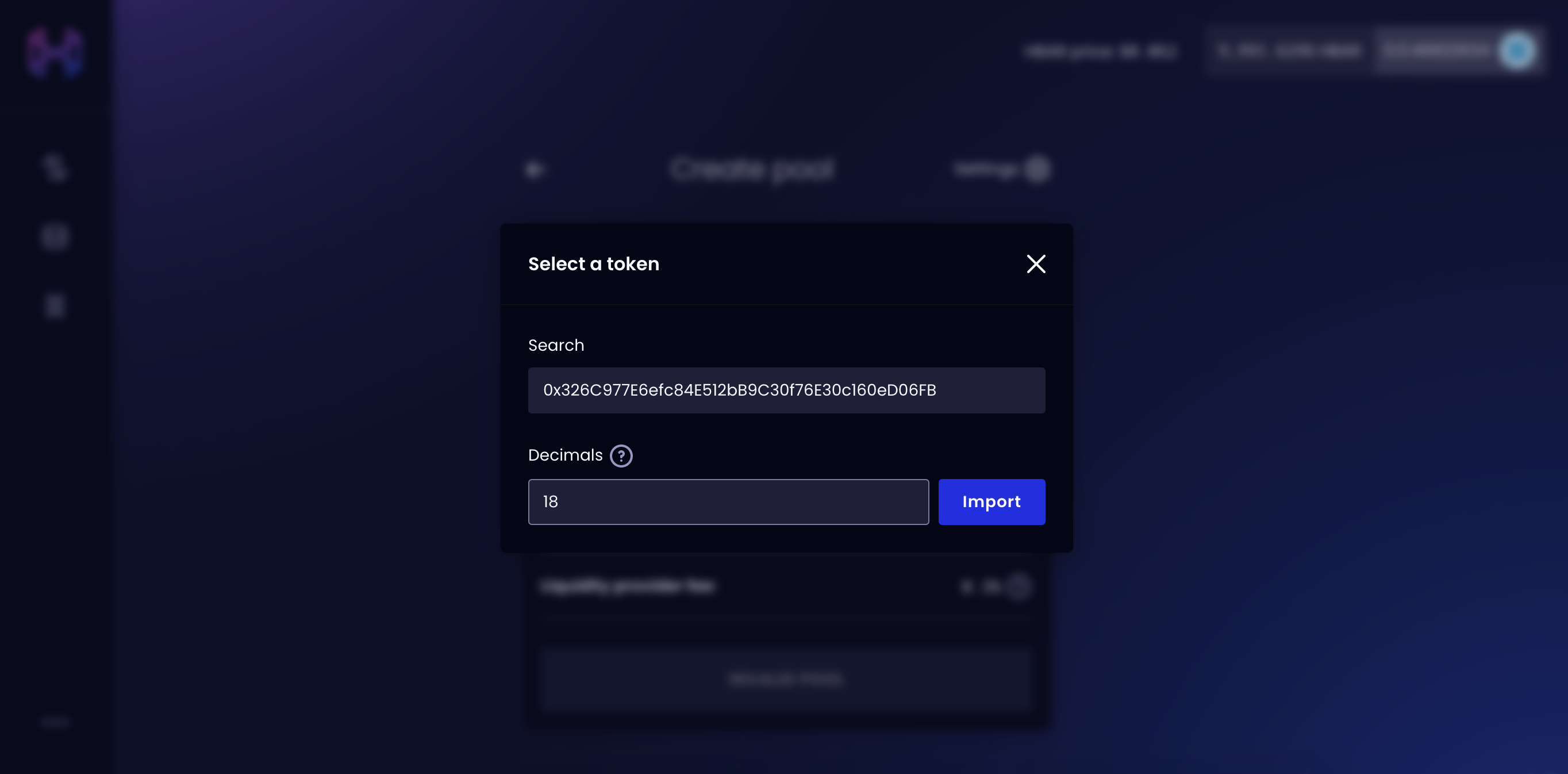Open the first sidebar navigation icon below the logo
This screenshot has height=774, width=1568.
pyautogui.click(x=54, y=168)
